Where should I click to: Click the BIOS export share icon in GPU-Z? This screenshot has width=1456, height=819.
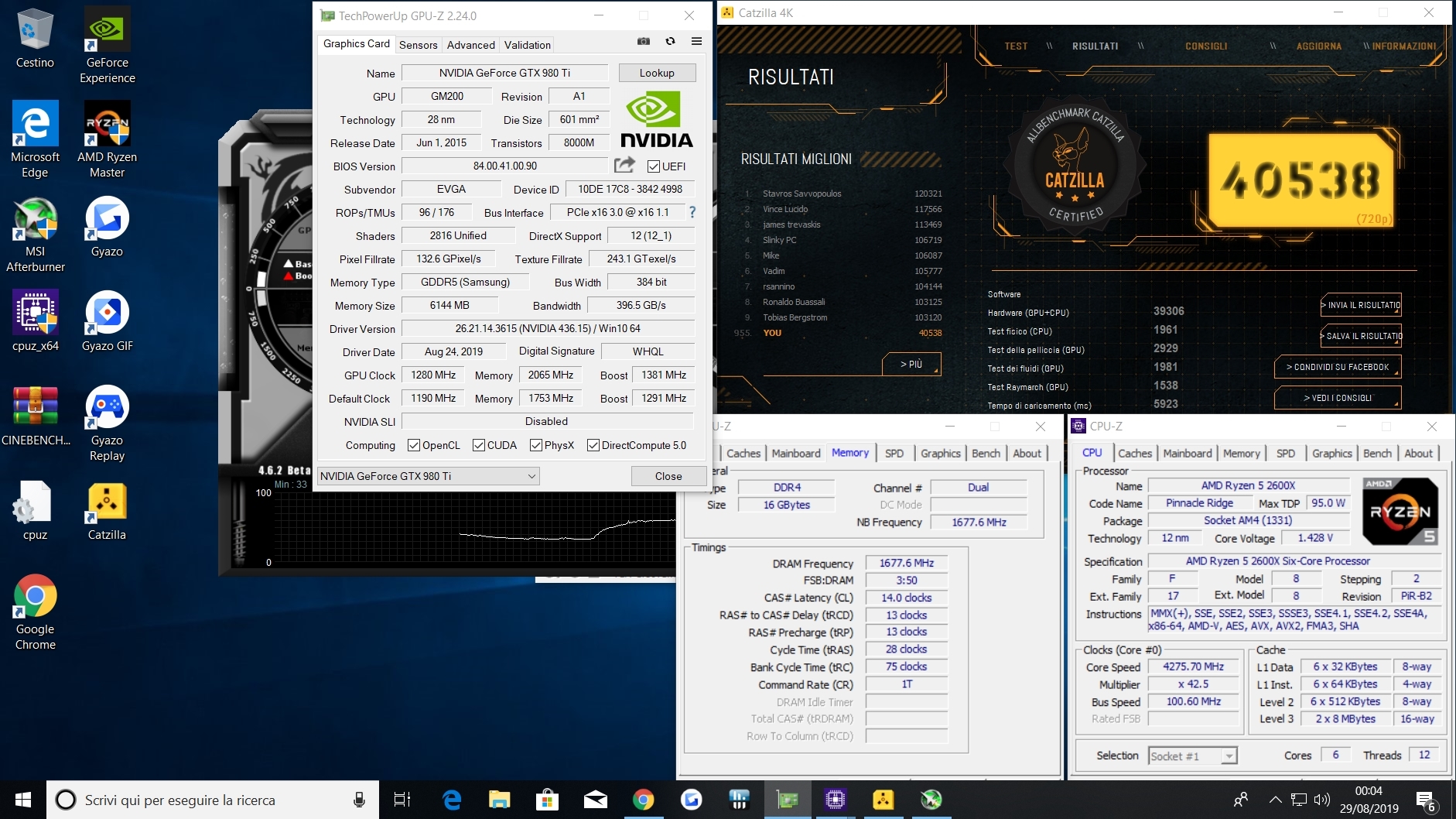coord(624,165)
